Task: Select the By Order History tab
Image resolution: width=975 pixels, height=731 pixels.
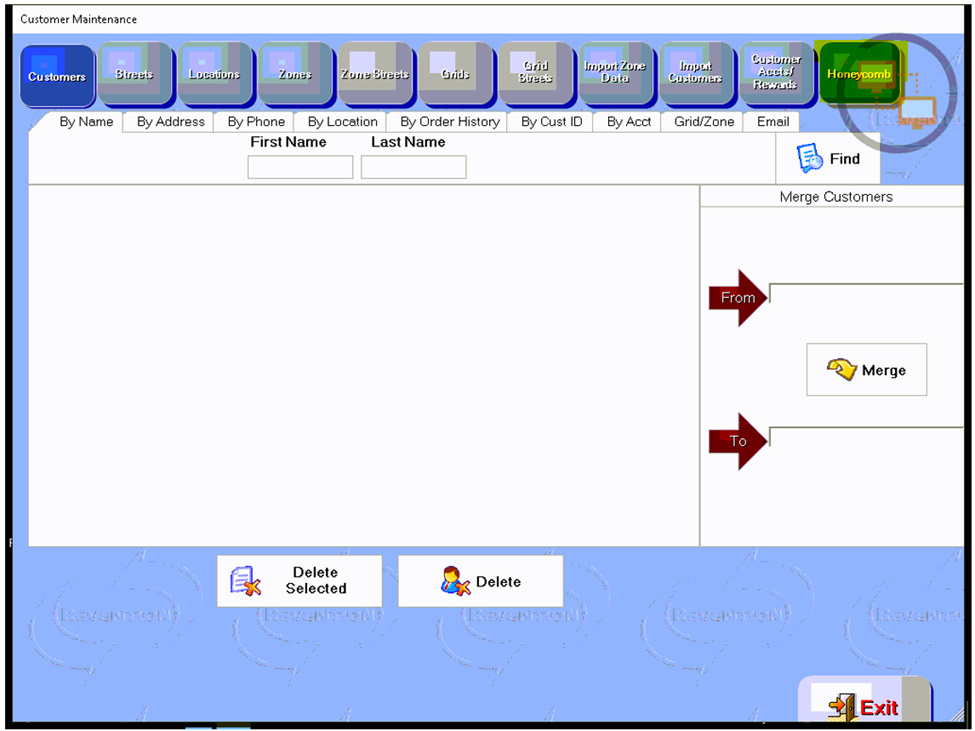Action: pos(450,122)
